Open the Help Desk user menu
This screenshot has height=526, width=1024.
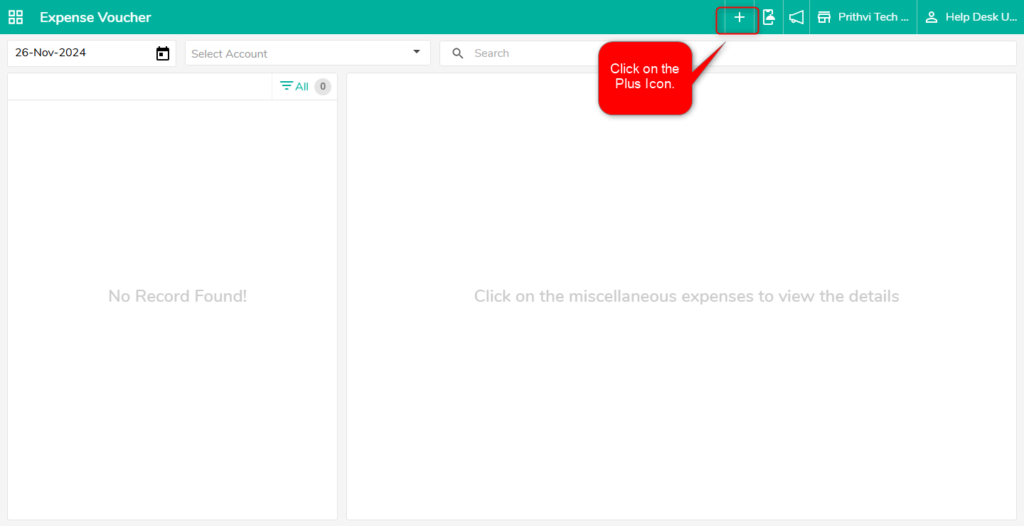(x=972, y=18)
